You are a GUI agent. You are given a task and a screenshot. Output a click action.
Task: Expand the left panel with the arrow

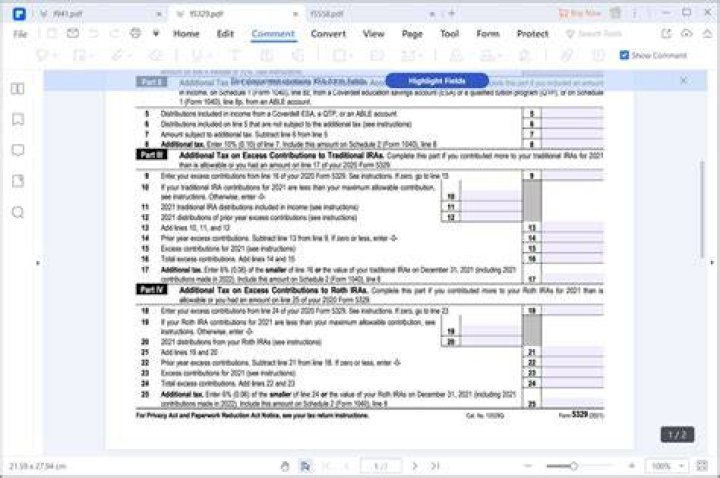click(38, 263)
